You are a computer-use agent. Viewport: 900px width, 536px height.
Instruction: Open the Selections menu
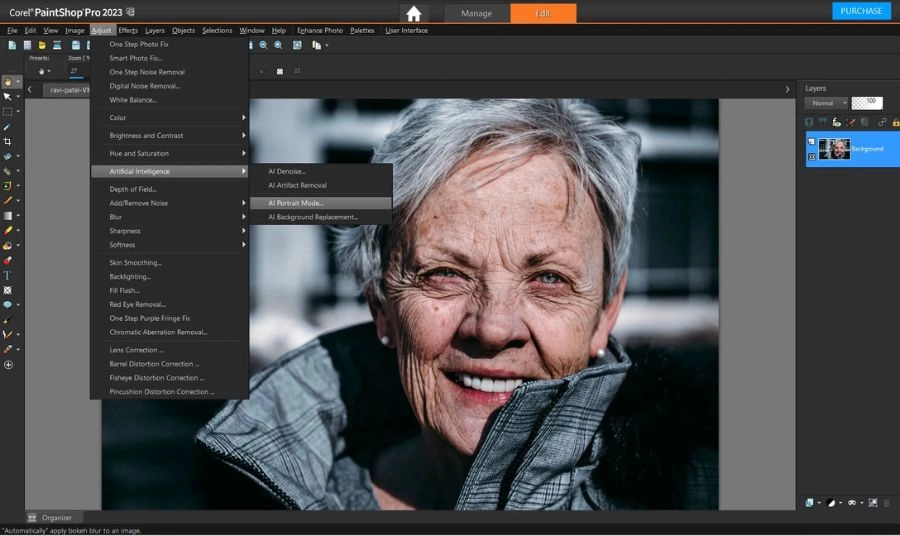tap(217, 30)
